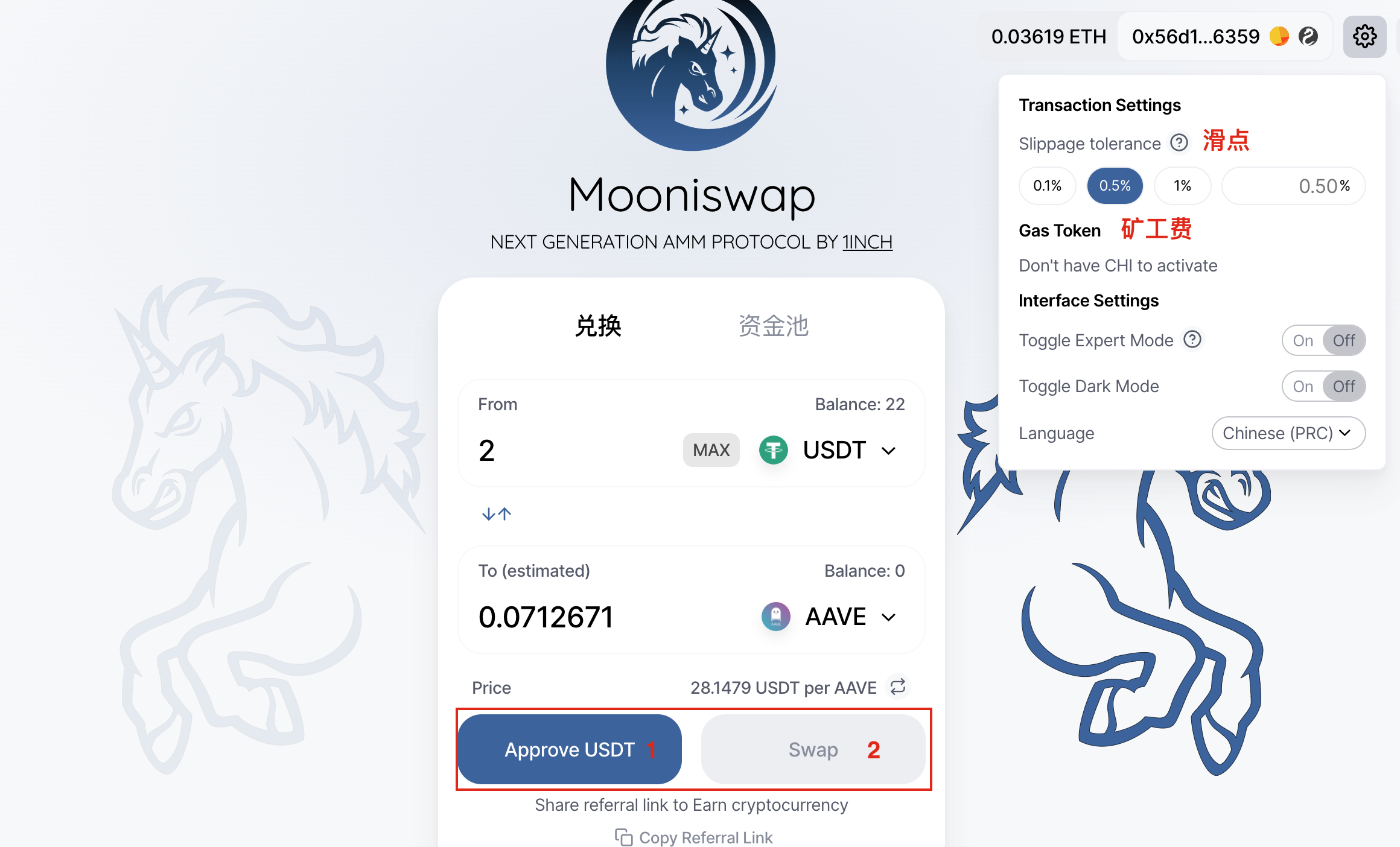Invert the price rate using refresh icon
This screenshot has height=847, width=1400.
[897, 687]
